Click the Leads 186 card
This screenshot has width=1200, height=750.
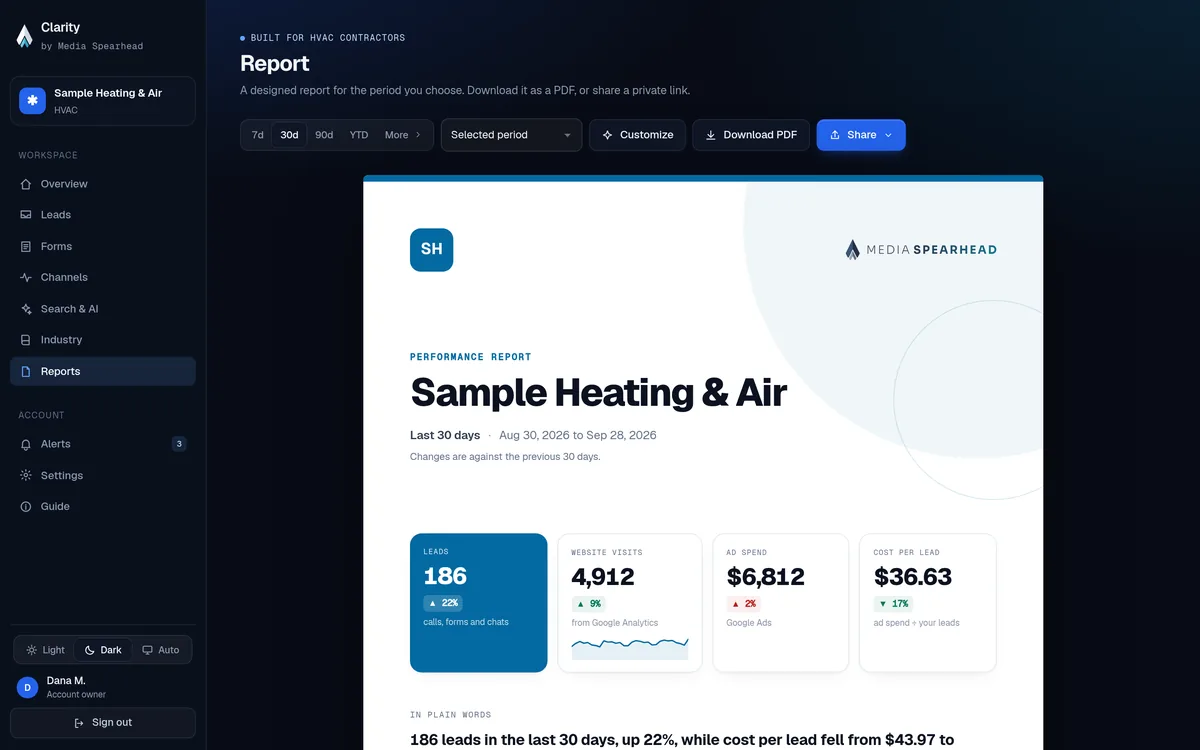pos(479,603)
